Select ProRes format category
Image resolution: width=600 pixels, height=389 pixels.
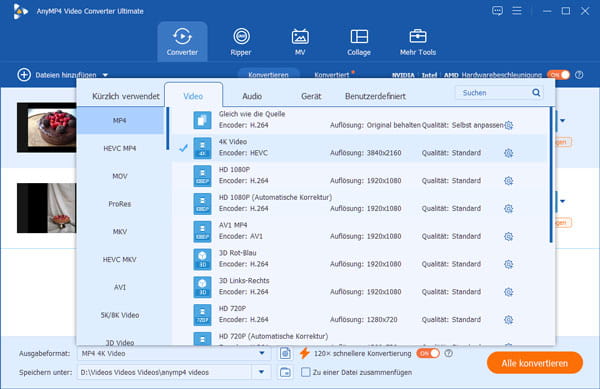click(x=120, y=204)
